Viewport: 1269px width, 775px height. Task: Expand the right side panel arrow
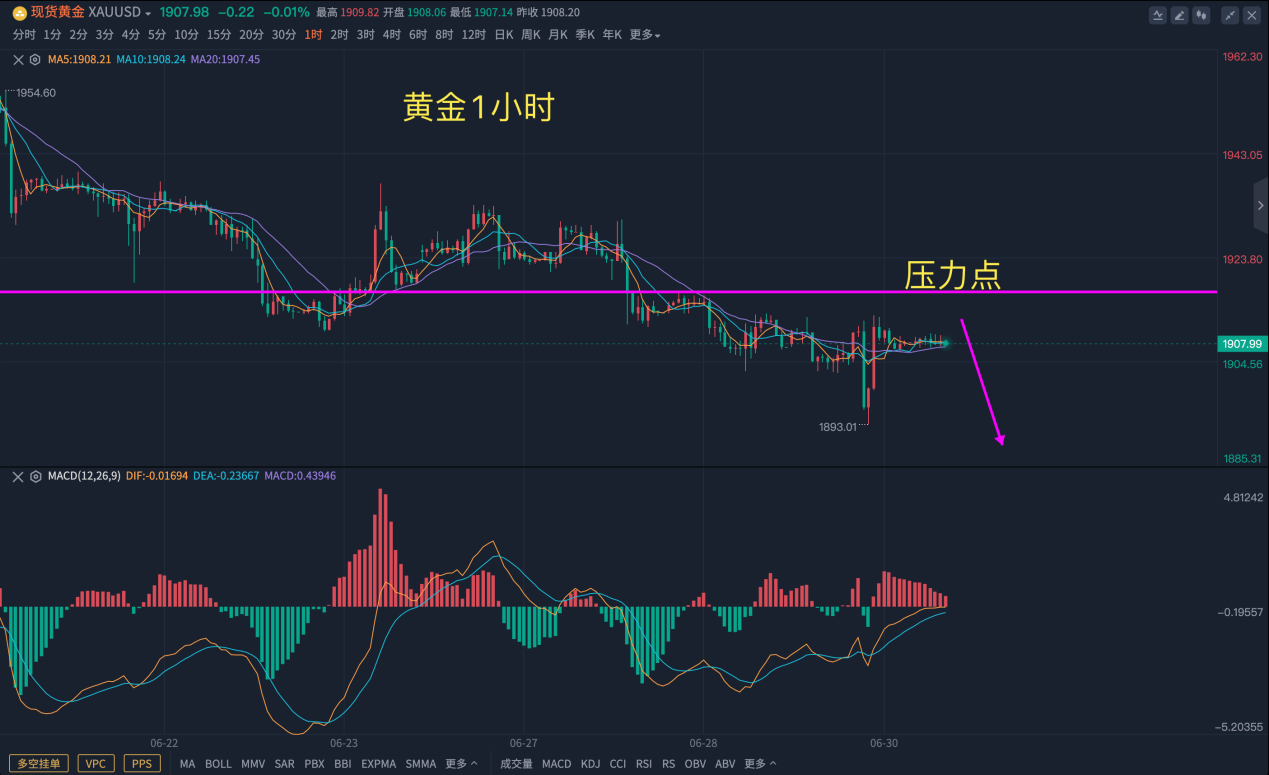click(1261, 206)
